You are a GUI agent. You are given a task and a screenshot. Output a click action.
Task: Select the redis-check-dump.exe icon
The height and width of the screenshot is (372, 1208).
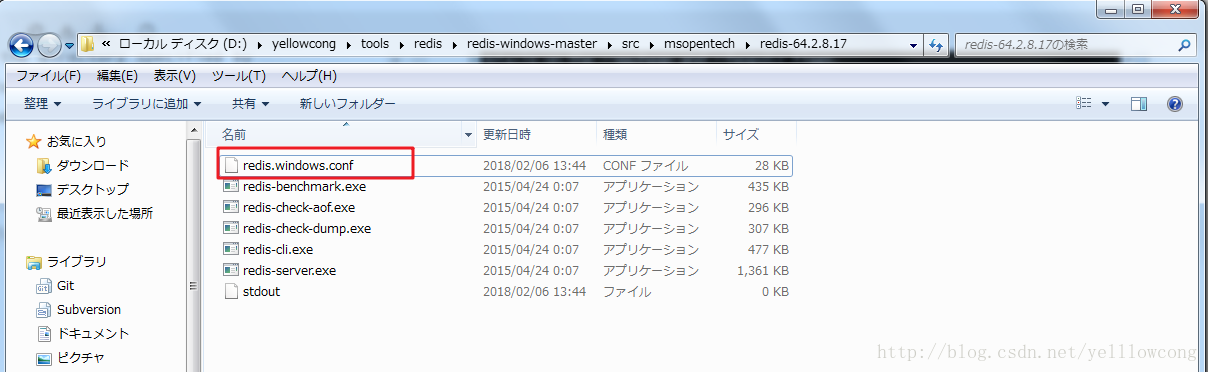[231, 228]
